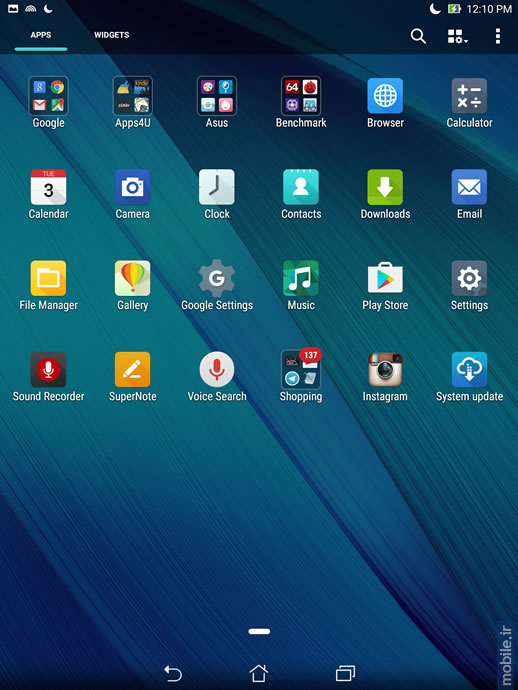Tap the Back navigation button
518x690 pixels.
click(x=173, y=673)
